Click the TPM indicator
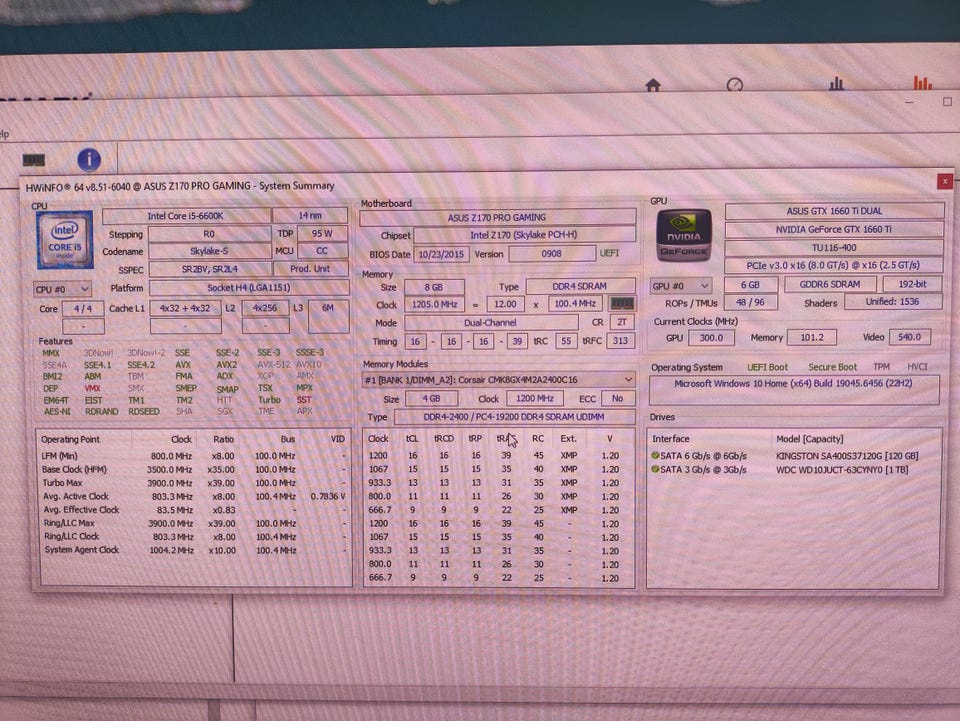 pyautogui.click(x=882, y=367)
